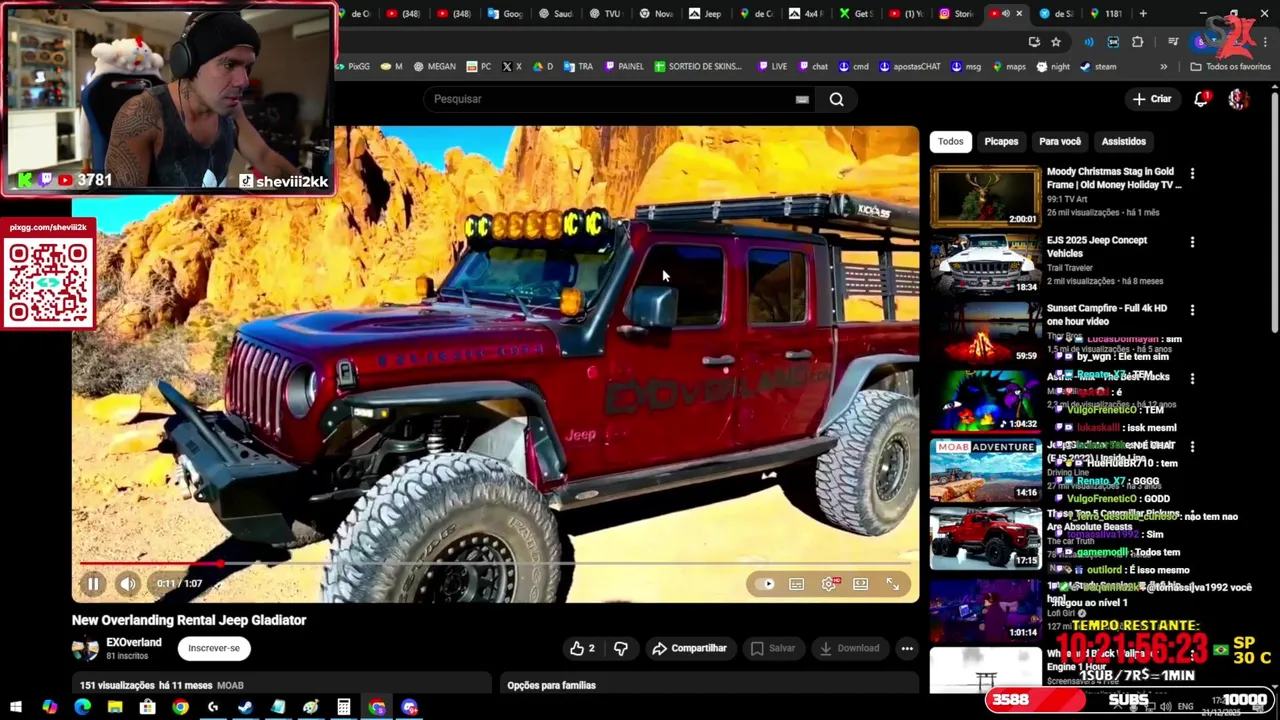1280x720 pixels.
Task: Click the Compartilhar share button
Action: [x=689, y=648]
